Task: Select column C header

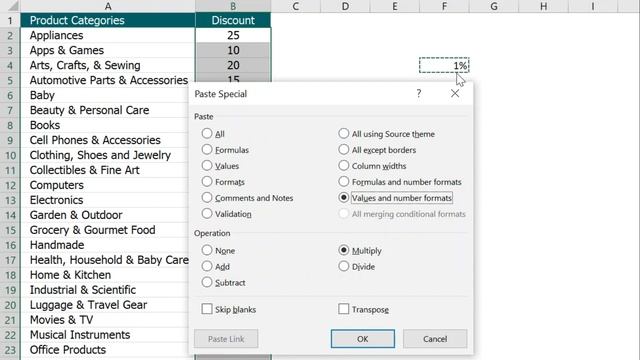Action: [x=296, y=6]
